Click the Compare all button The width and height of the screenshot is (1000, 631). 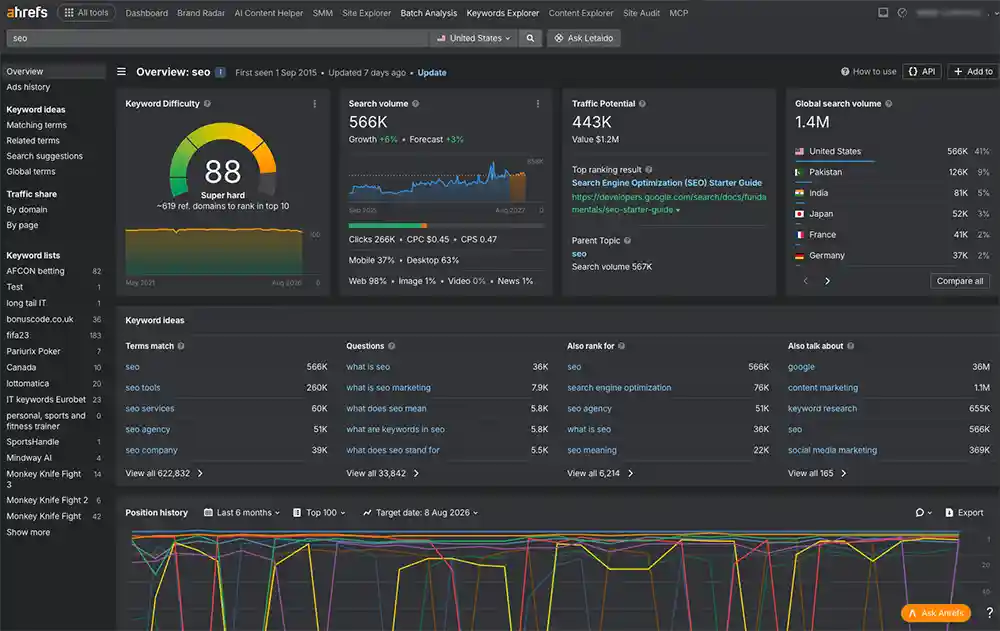[960, 281]
